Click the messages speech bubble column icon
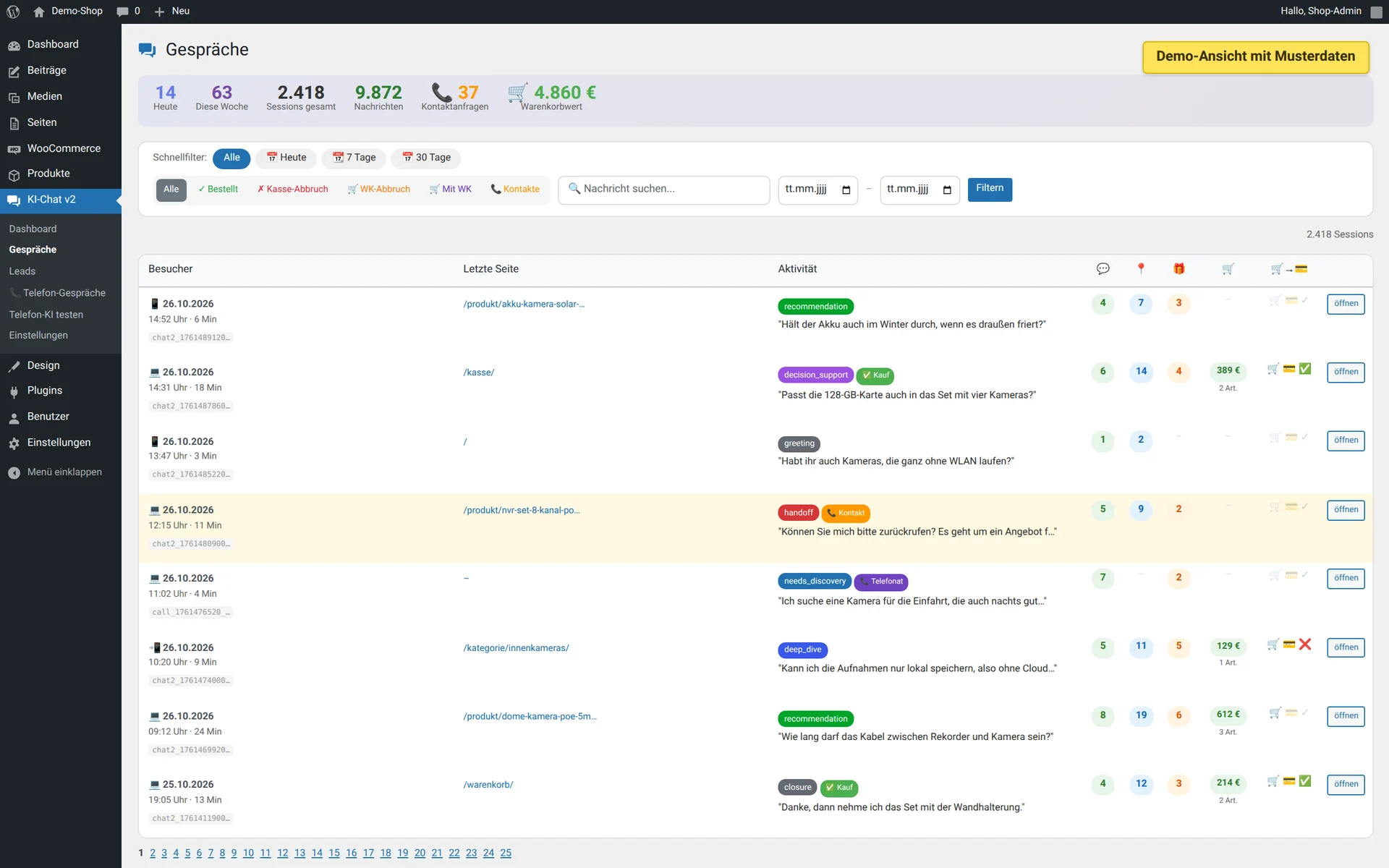The image size is (1389, 868). click(1103, 269)
